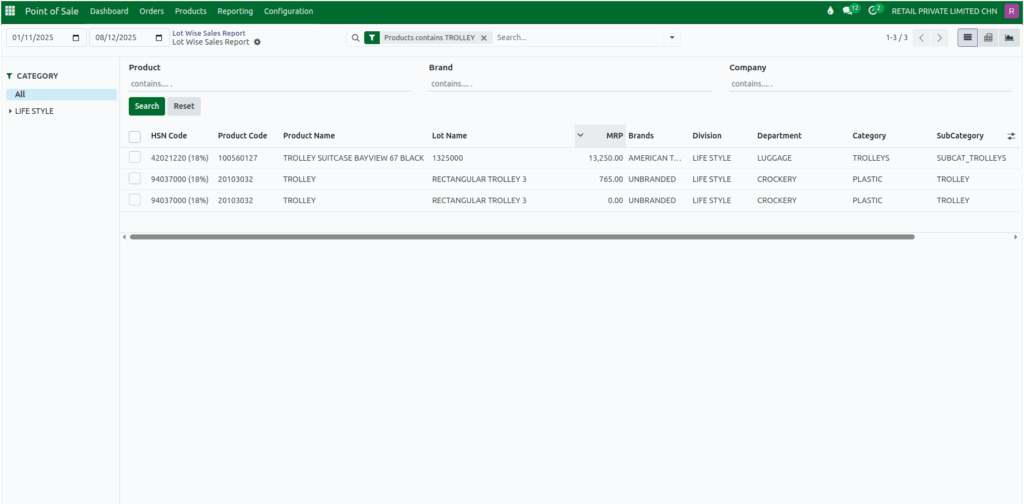Open Reporting menu
This screenshot has height=504, width=1024.
235,11
